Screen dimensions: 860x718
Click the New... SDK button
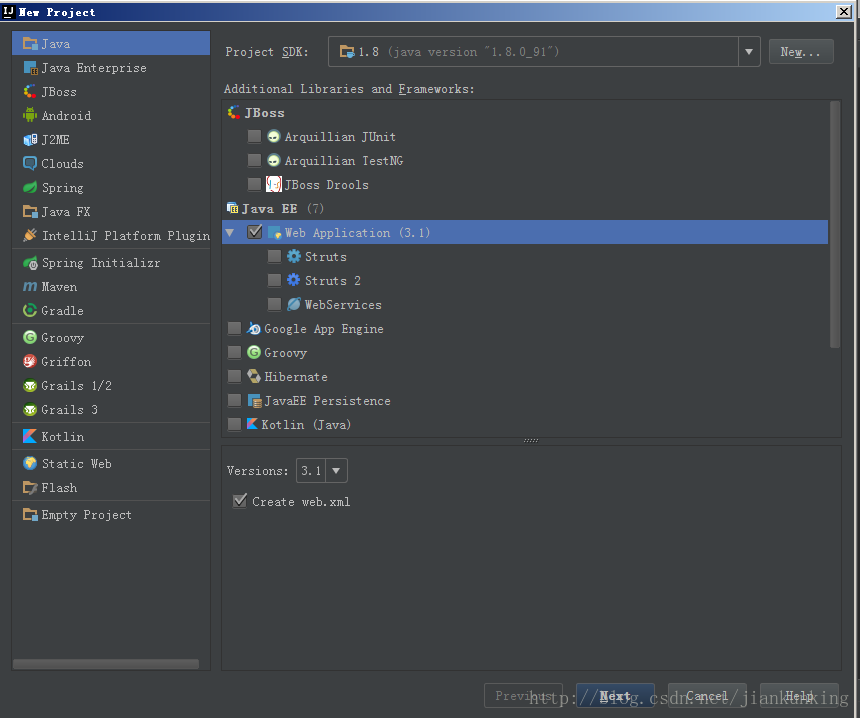pyautogui.click(x=801, y=52)
